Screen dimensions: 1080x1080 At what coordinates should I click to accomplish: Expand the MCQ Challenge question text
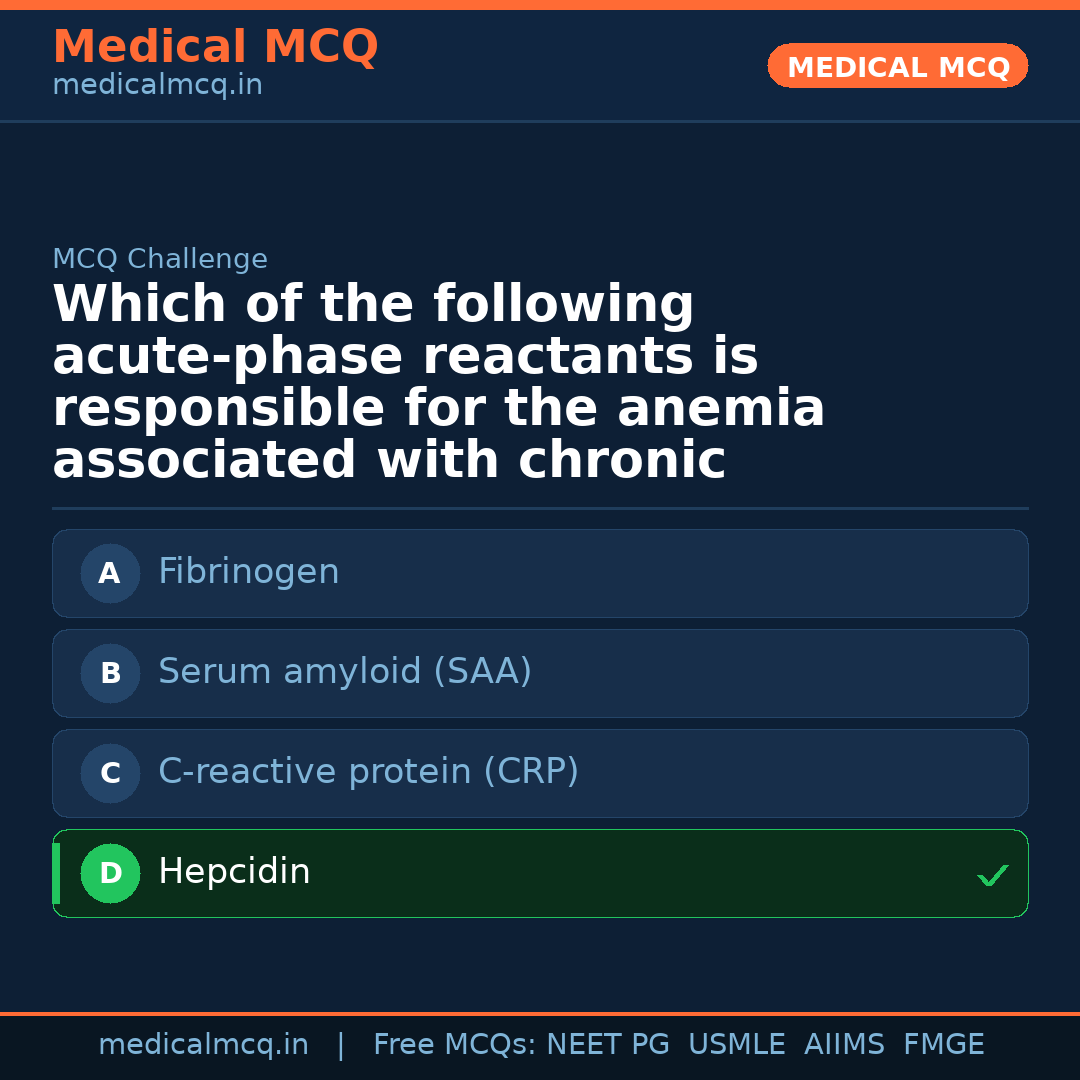[x=440, y=380]
